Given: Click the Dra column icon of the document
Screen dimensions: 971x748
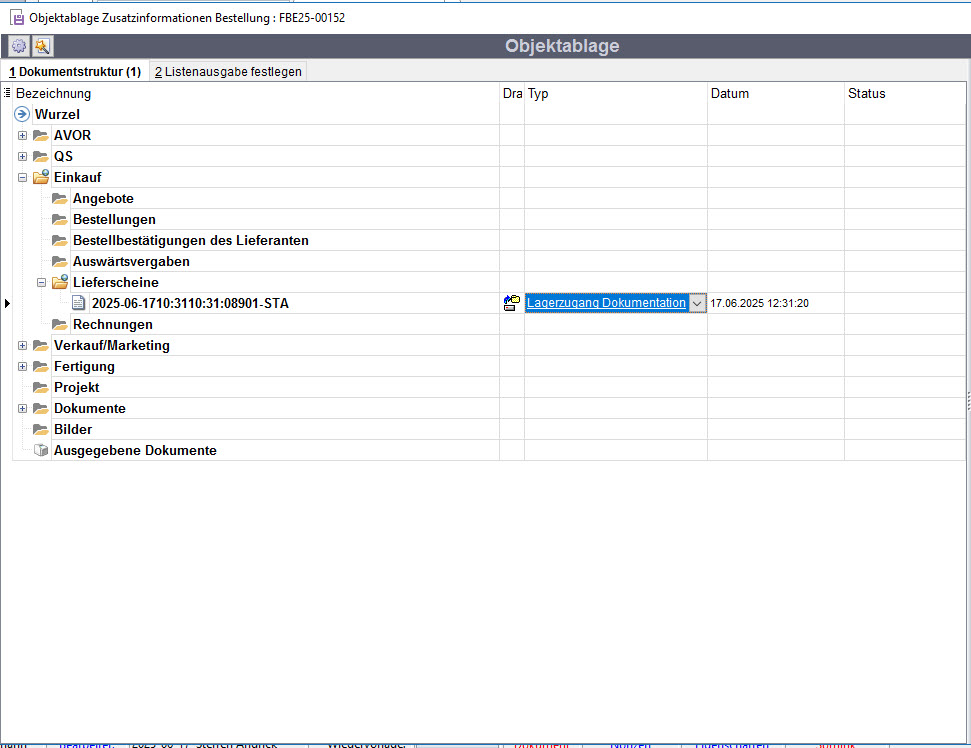Looking at the screenshot, I should 512,303.
